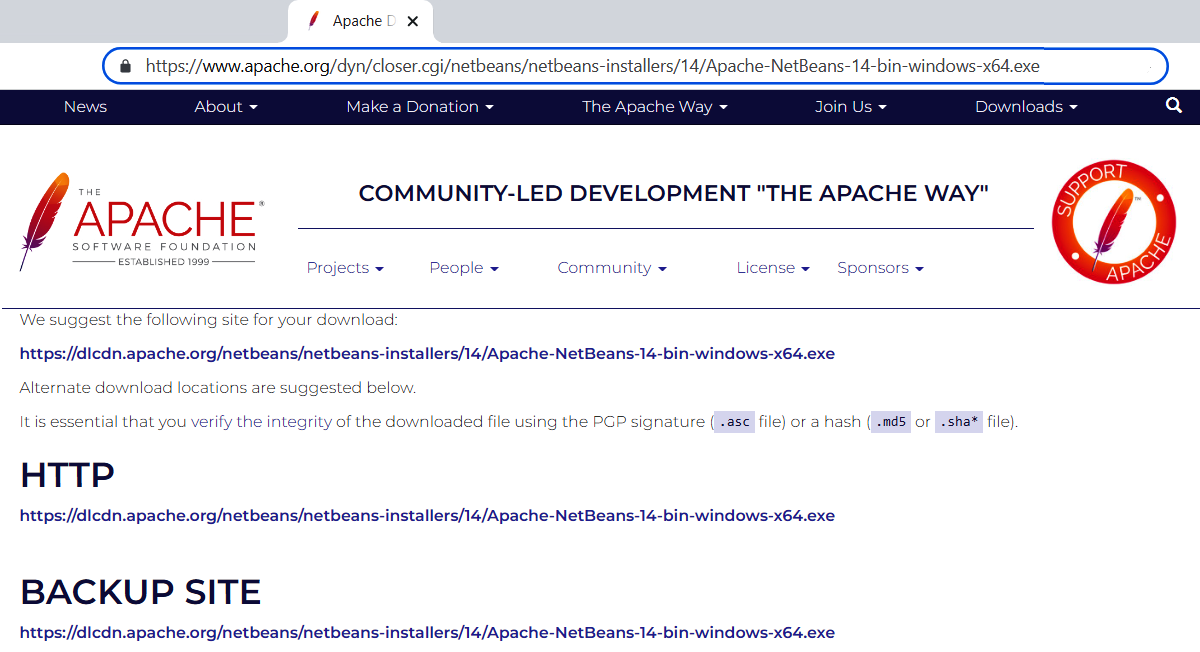The width and height of the screenshot is (1200, 652).
Task: Click the .asc code label
Action: point(733,422)
